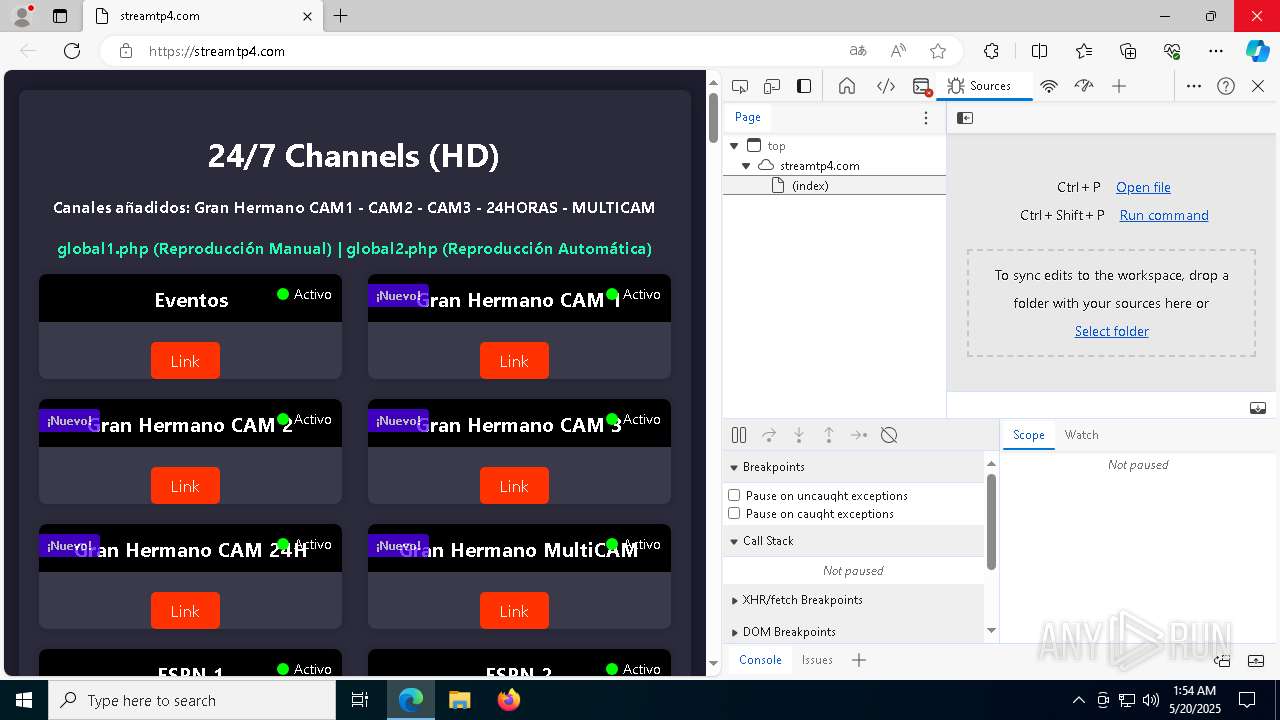Open browser Extensions puzzle icon

(x=991, y=51)
